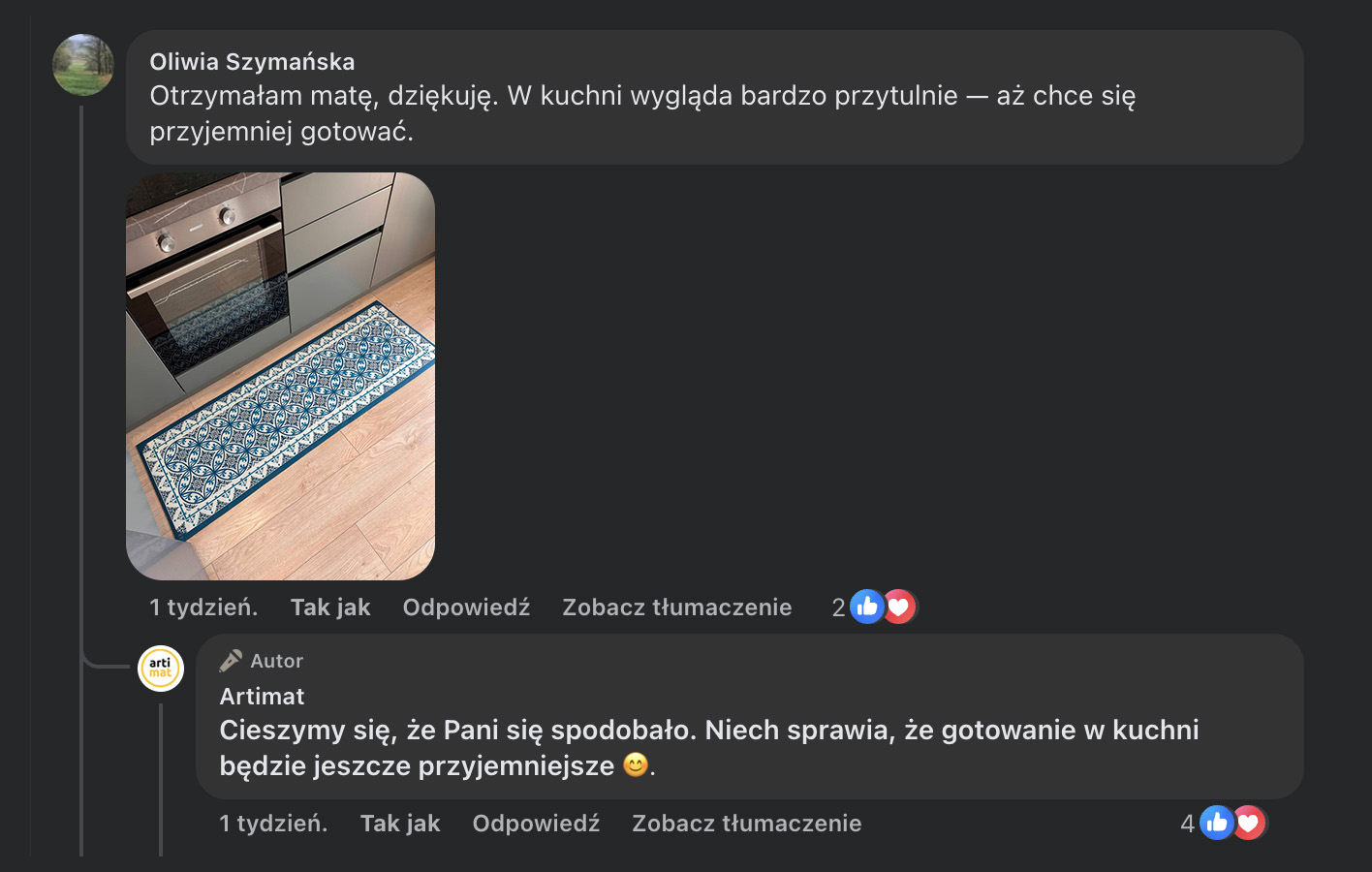The width and height of the screenshot is (1372, 872).
Task: Click "Odpowiedź" under Oliwia's comment
Action: point(466,607)
